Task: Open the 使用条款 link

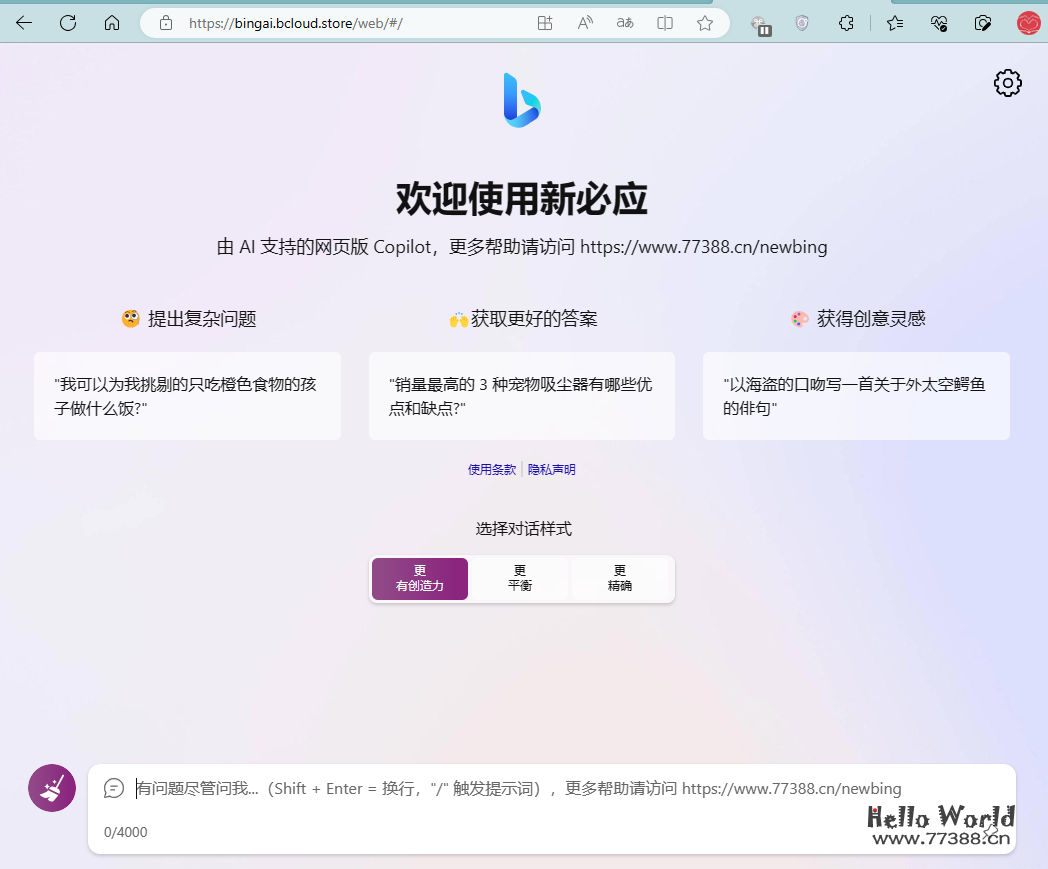Action: click(491, 468)
